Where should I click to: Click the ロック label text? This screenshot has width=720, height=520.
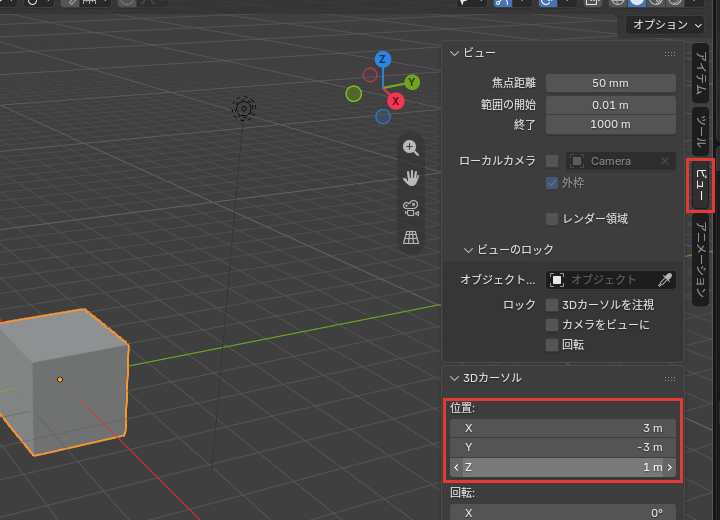click(519, 305)
